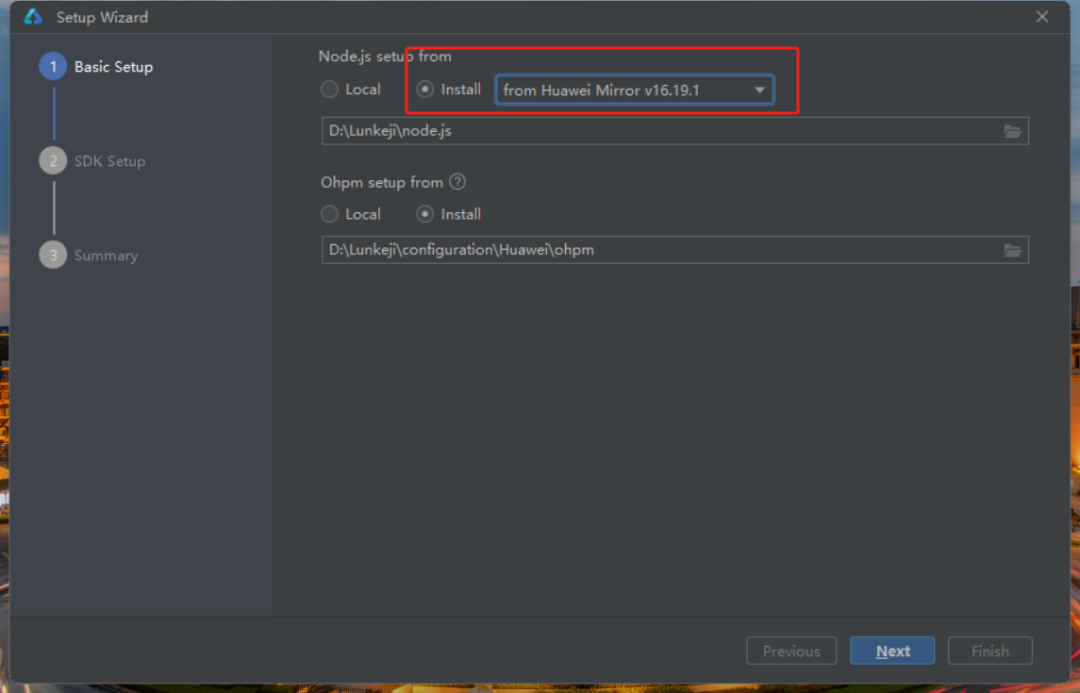This screenshot has height=693, width=1080.
Task: Browse folder icon for Node.js install path
Action: [1012, 132]
